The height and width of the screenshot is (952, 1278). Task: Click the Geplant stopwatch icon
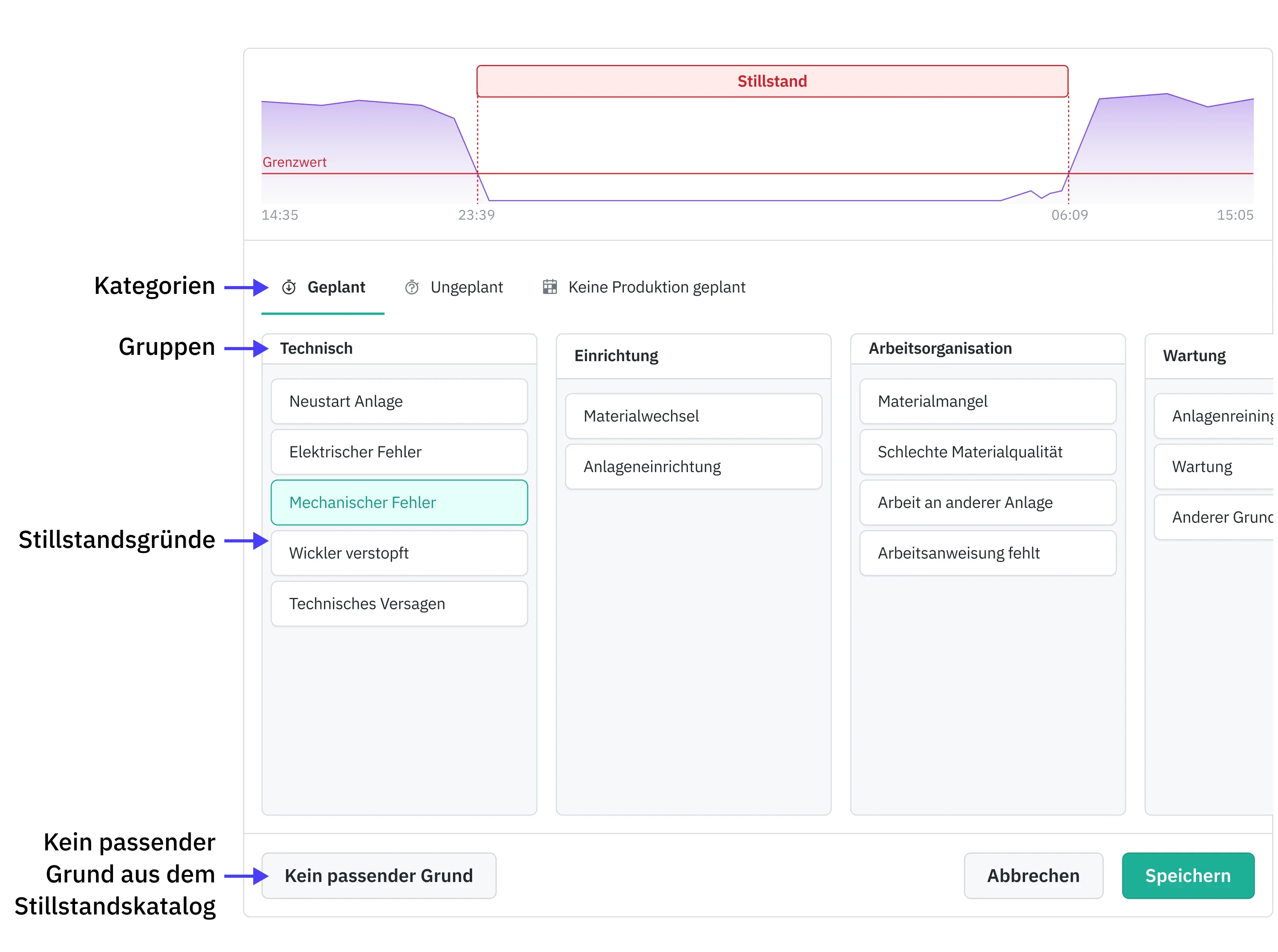click(289, 287)
